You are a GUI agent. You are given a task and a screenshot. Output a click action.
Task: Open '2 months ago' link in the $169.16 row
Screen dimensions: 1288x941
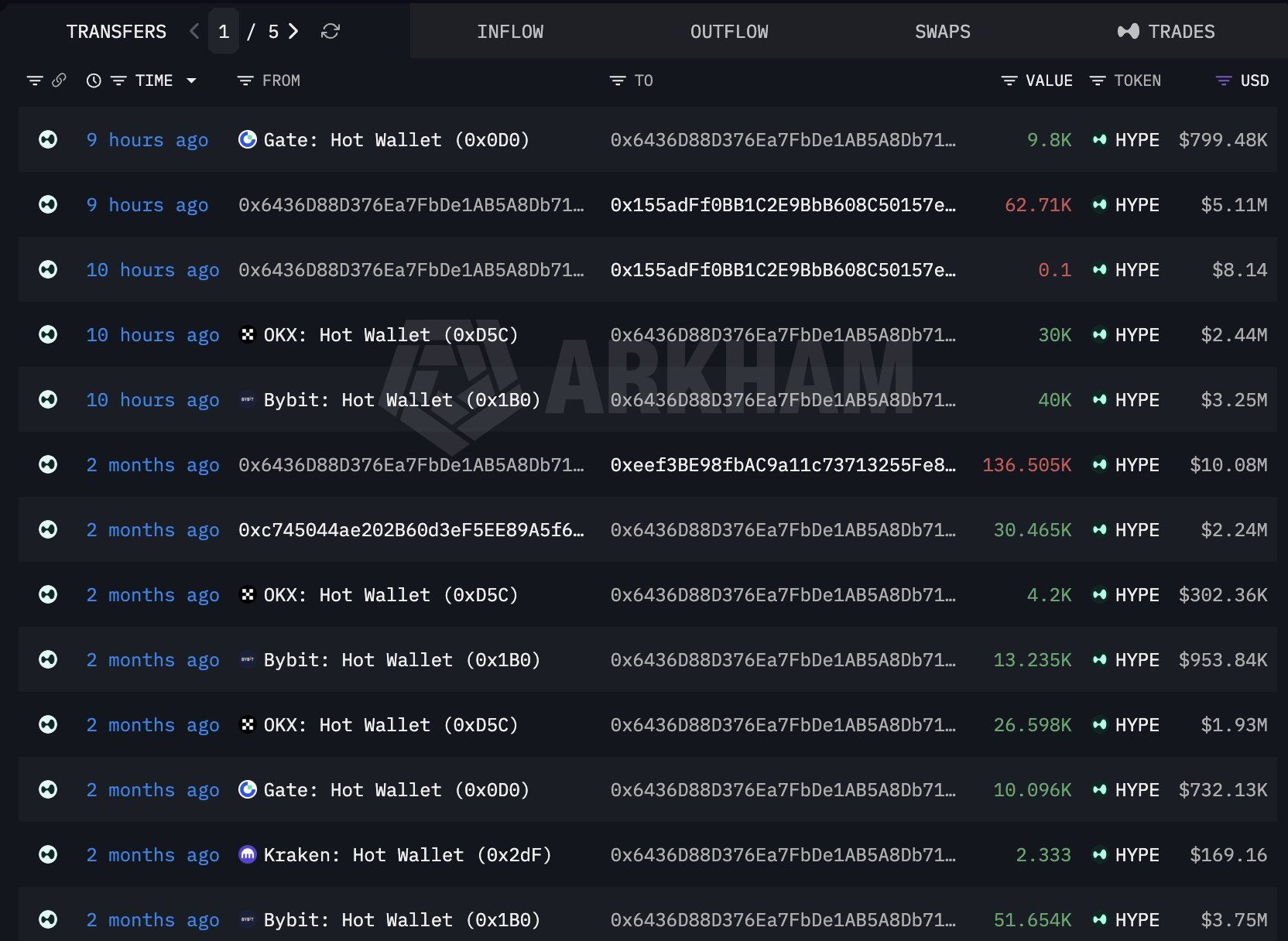click(x=152, y=855)
